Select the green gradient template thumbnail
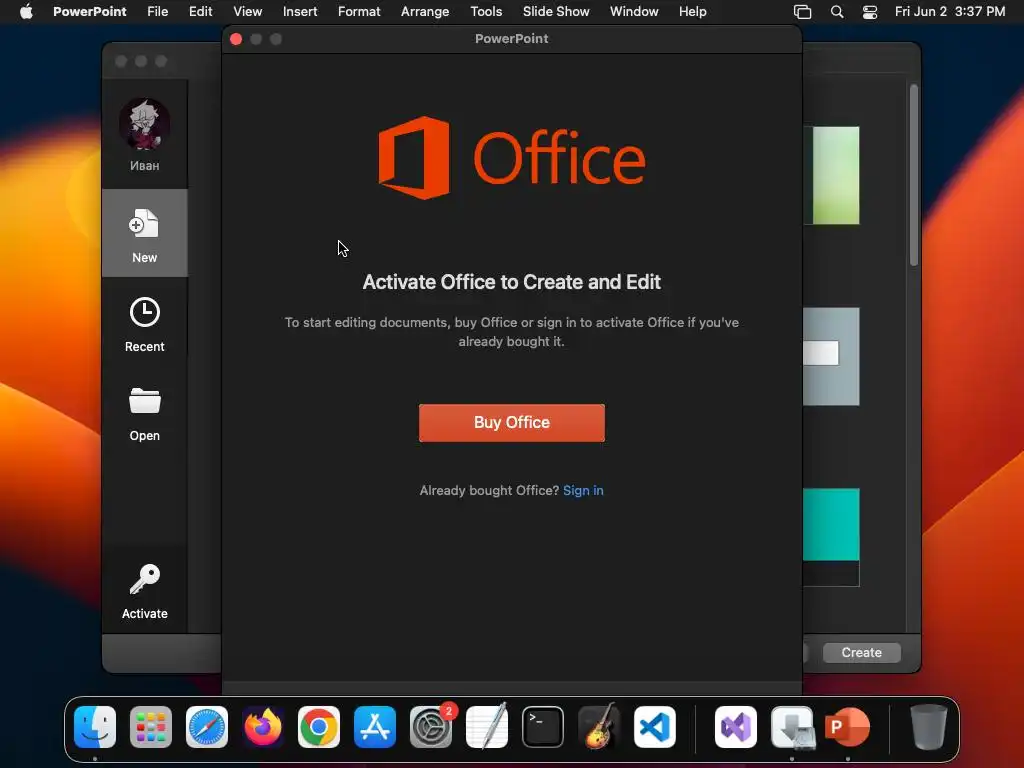The height and width of the screenshot is (768, 1024). click(831, 176)
